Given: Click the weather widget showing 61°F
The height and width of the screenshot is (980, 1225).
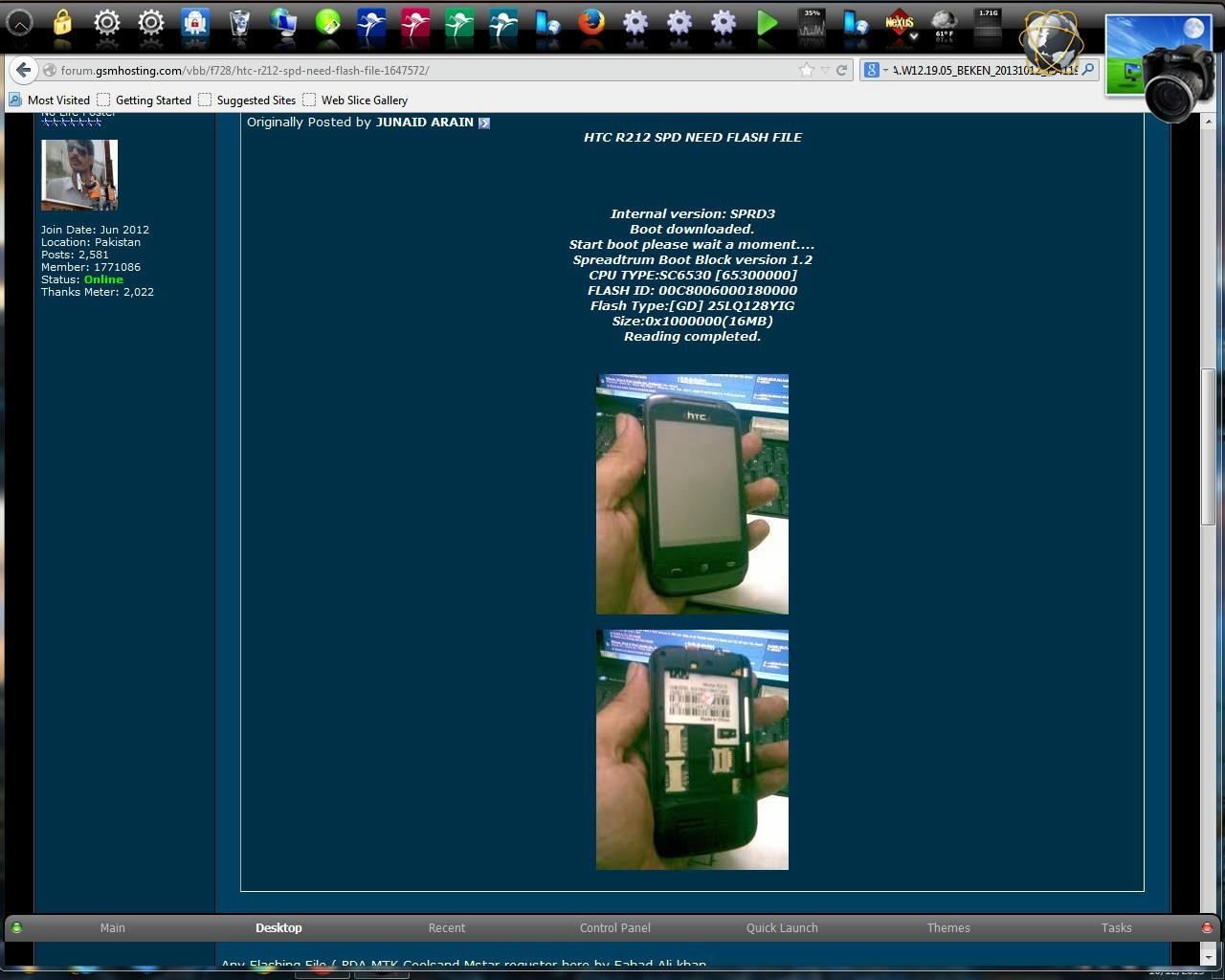Looking at the screenshot, I should click(x=944, y=25).
